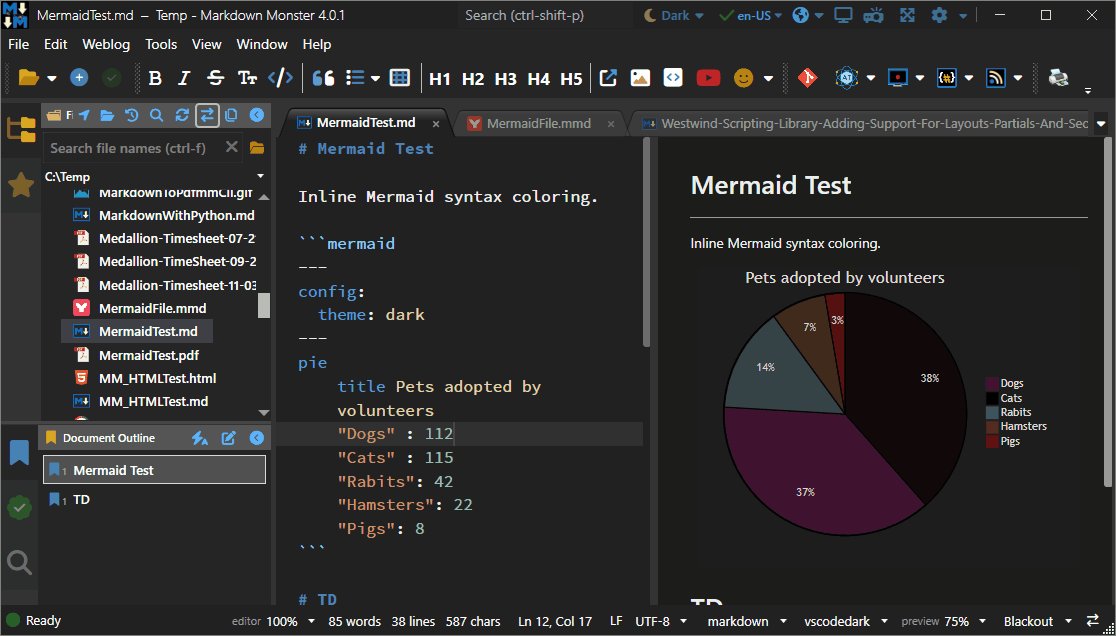Open the history icon in folder browser
1116x636 pixels.
tap(131, 115)
